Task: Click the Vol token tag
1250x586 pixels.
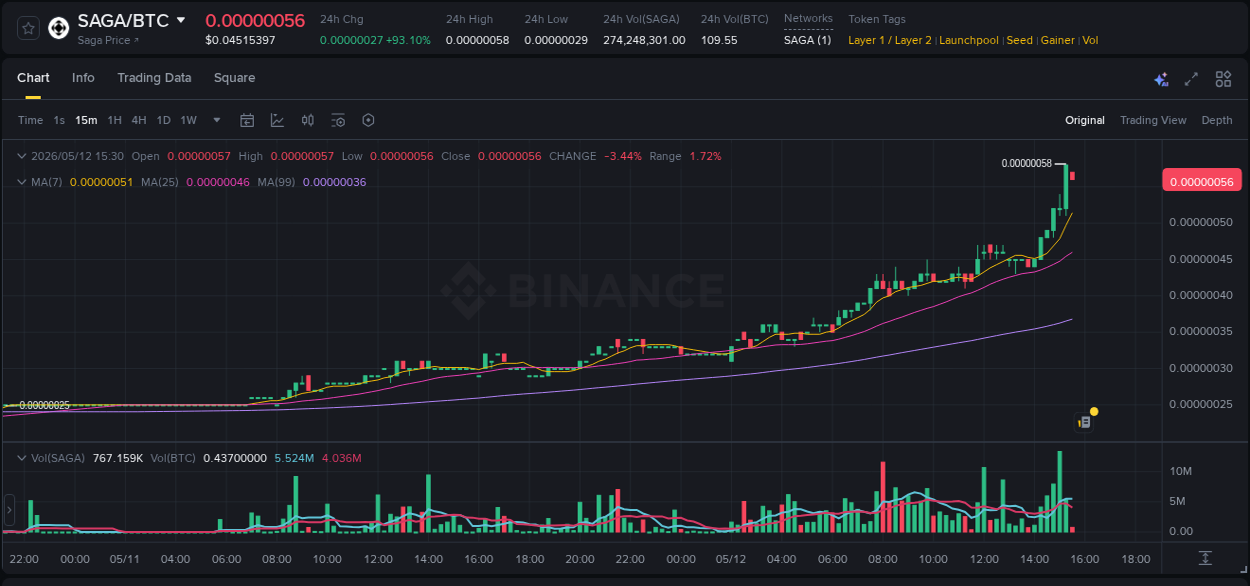Action: pyautogui.click(x=1090, y=40)
